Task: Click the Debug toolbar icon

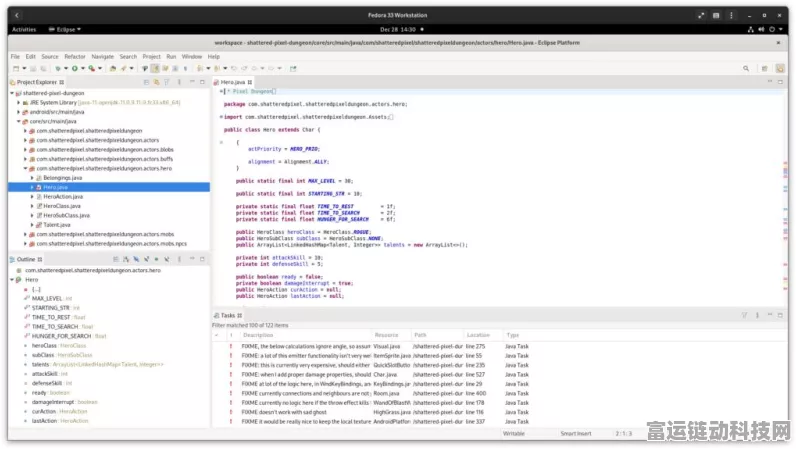Action: click(x=58, y=69)
